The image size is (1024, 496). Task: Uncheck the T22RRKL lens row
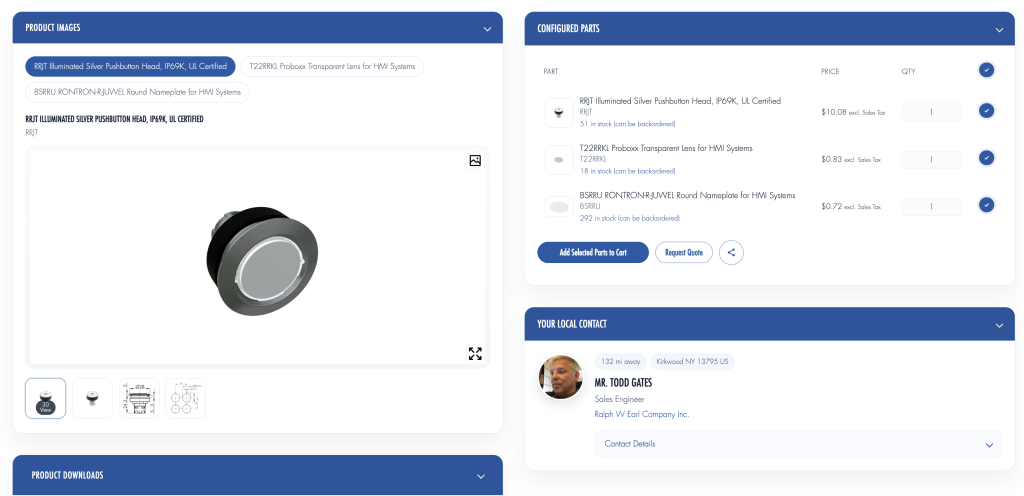click(986, 158)
